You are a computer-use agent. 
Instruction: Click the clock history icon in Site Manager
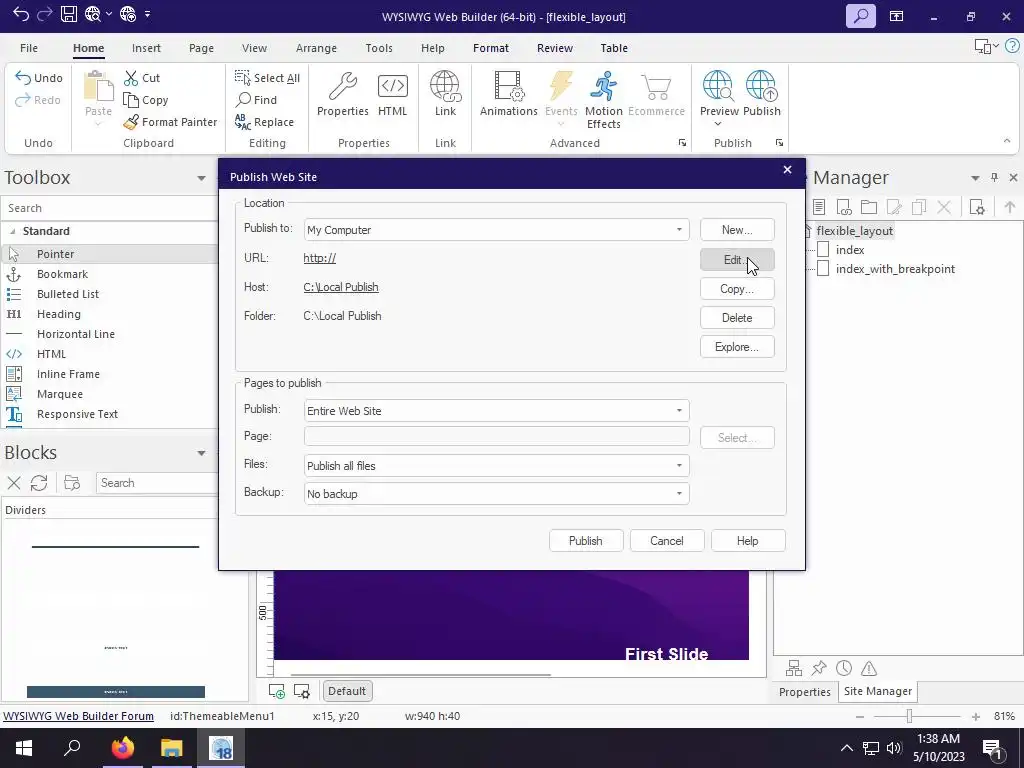pos(844,668)
